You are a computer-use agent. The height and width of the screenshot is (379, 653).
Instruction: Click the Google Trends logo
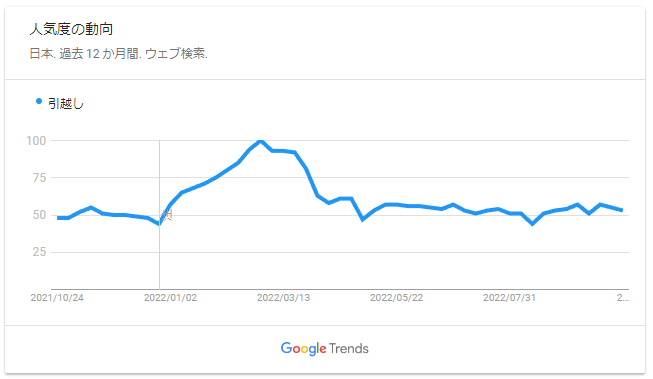324,348
